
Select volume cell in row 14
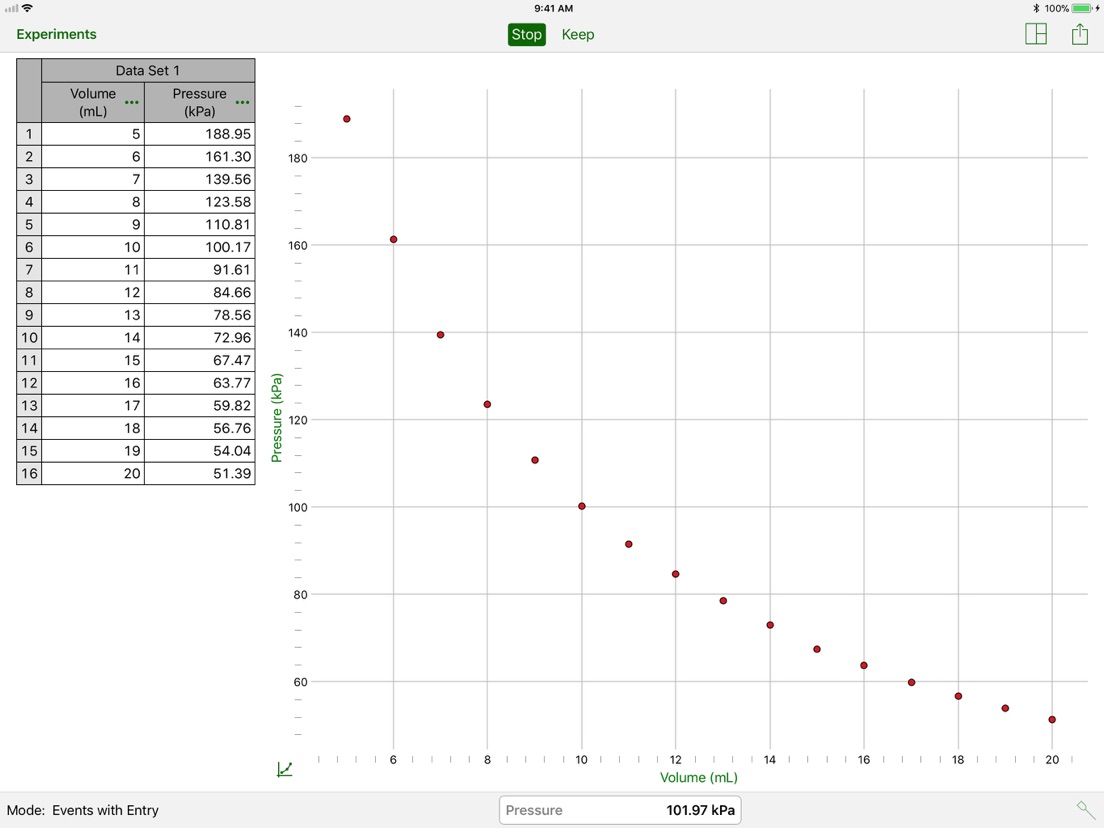pyautogui.click(x=93, y=428)
